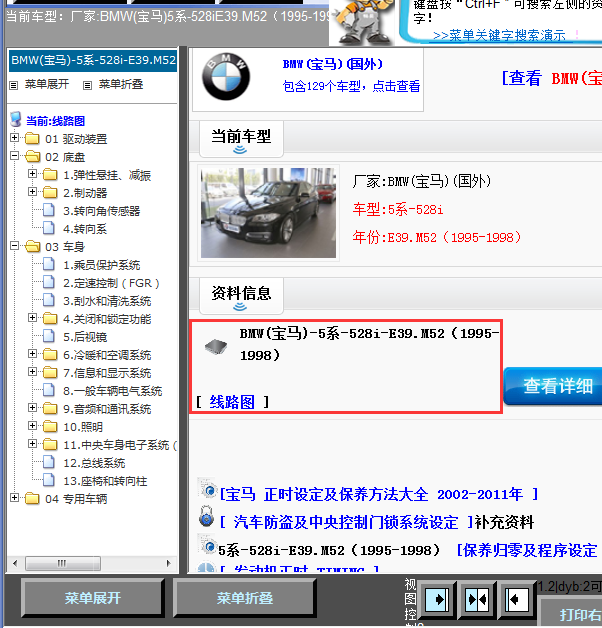Click the bottom 菜单展开 button

click(x=93, y=598)
